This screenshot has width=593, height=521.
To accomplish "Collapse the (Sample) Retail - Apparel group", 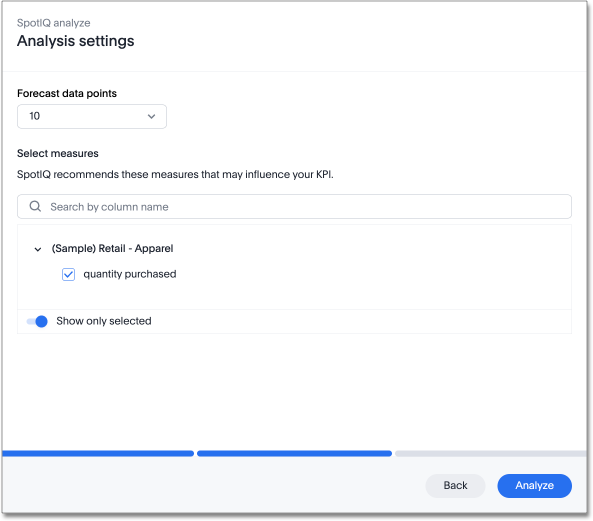I will point(38,249).
